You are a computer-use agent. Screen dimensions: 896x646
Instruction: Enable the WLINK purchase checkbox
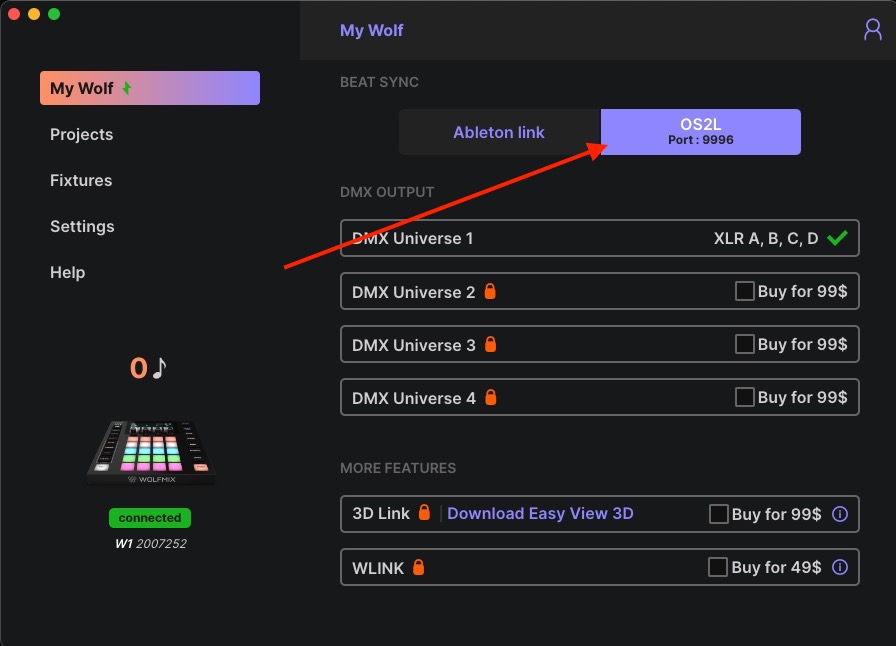click(718, 567)
